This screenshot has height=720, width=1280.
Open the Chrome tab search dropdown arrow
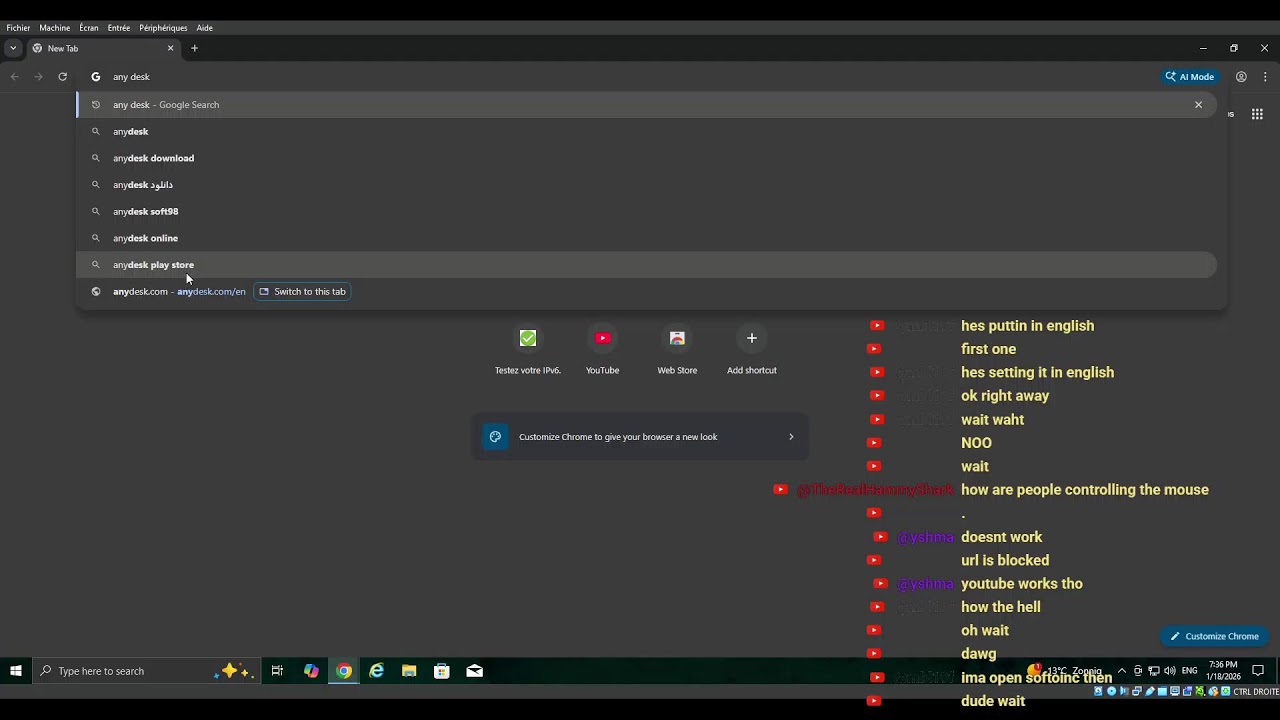tap(13, 48)
